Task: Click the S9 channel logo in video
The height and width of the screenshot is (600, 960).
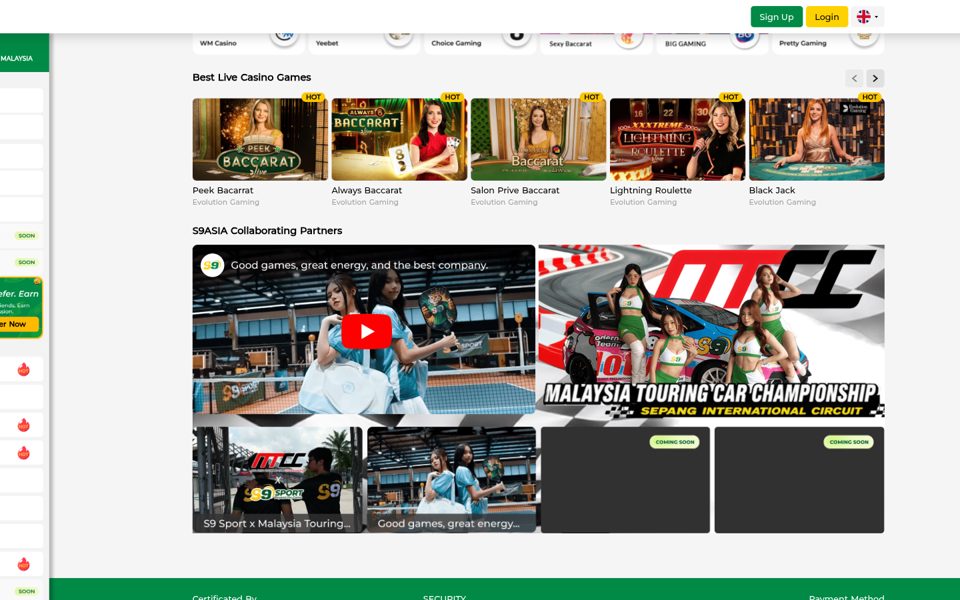Action: (x=212, y=265)
